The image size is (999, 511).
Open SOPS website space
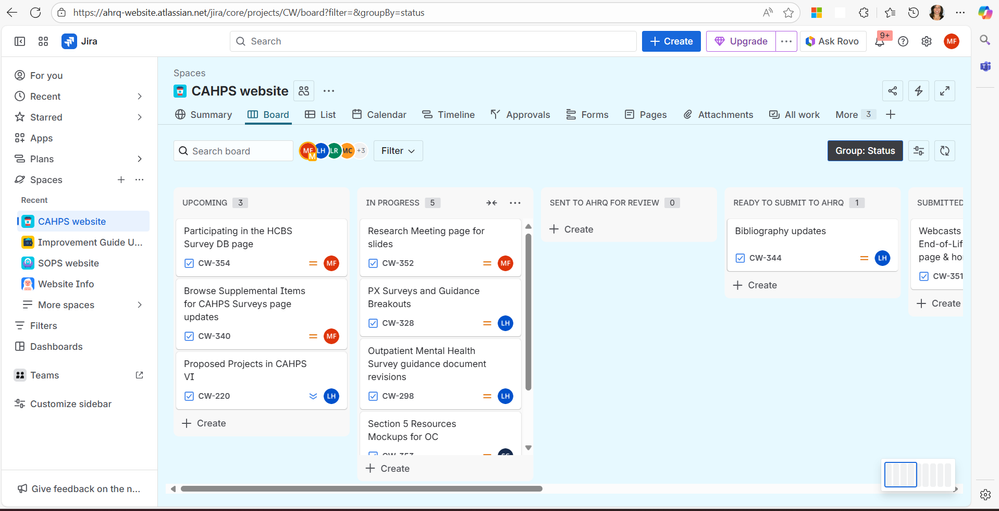69,263
